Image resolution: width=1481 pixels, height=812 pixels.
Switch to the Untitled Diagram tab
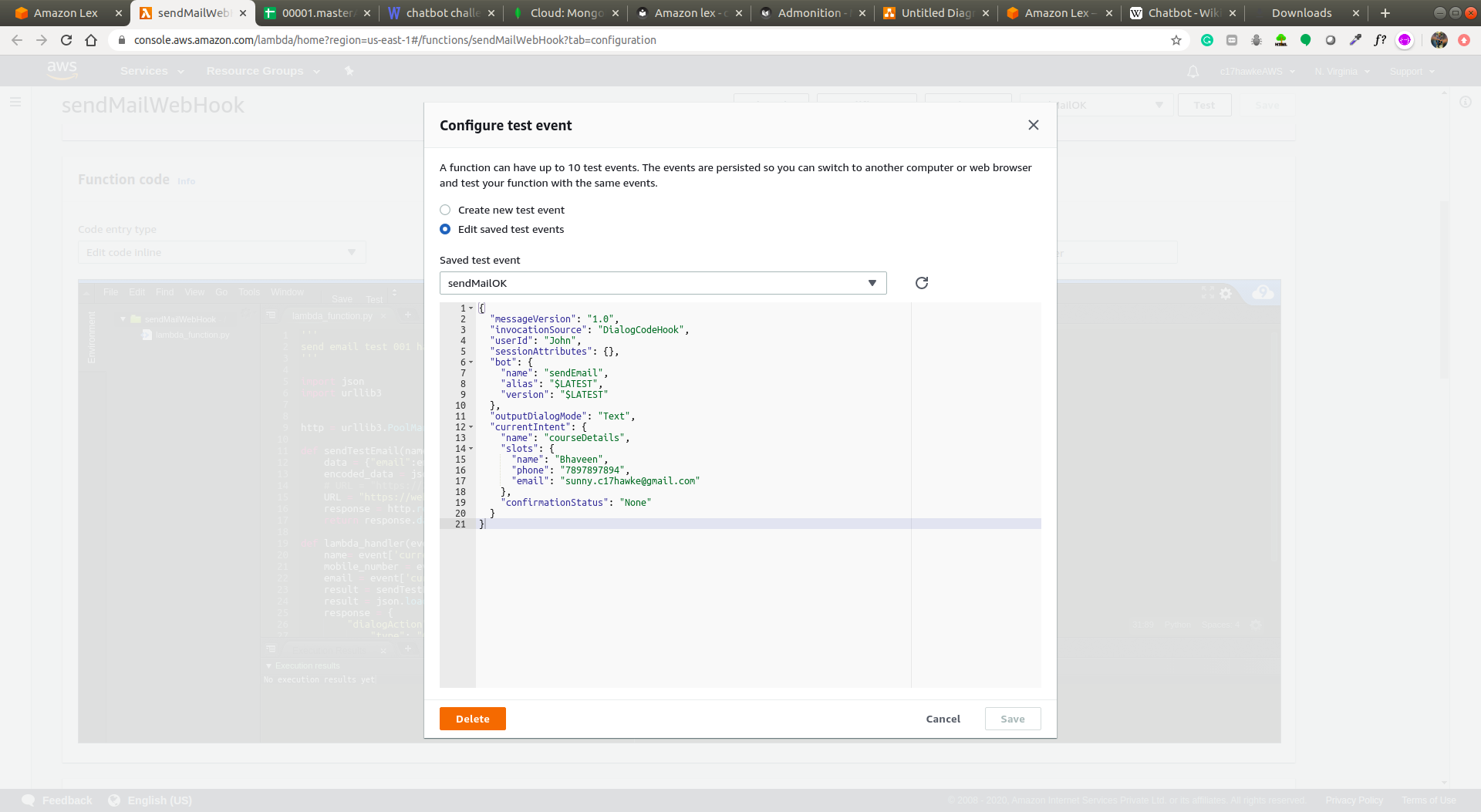[x=936, y=13]
